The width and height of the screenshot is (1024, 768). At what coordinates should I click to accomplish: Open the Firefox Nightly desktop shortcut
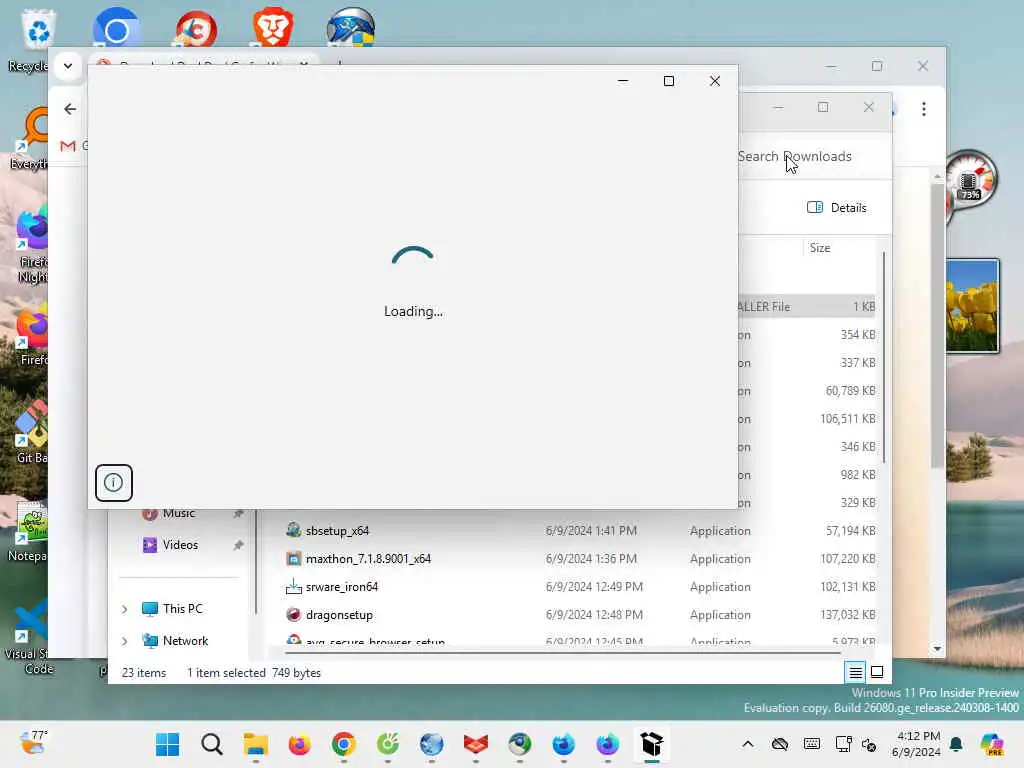31,245
